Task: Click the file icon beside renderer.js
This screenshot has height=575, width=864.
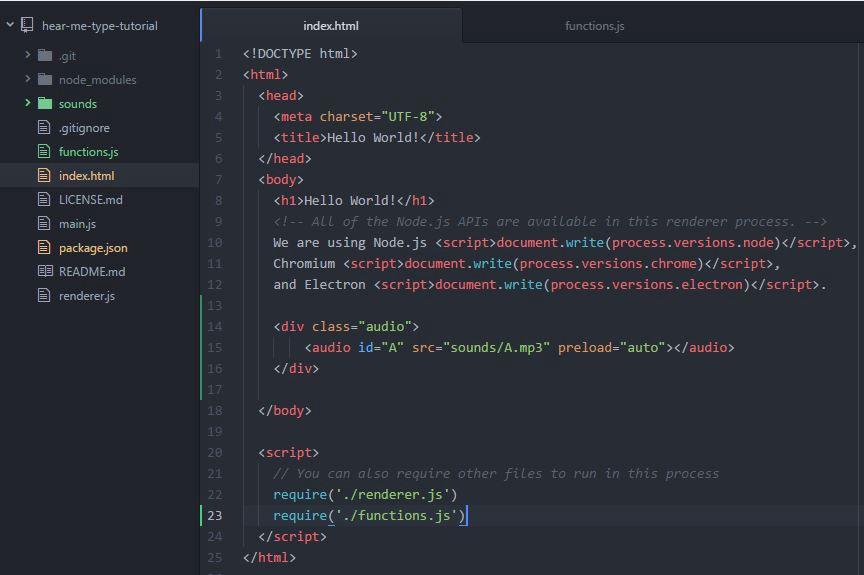Action: 44,295
